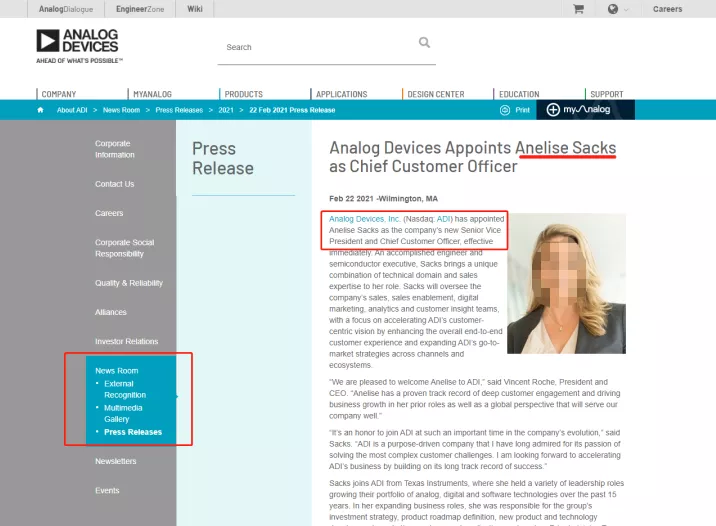Click the About ADI breadcrumb

[72, 110]
